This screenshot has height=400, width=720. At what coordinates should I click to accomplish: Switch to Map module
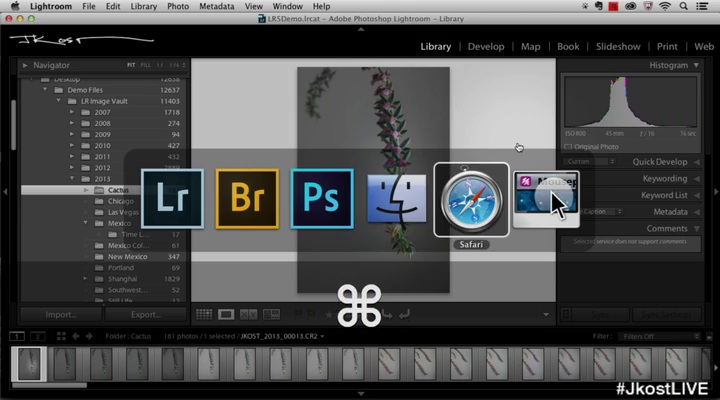pyautogui.click(x=530, y=46)
